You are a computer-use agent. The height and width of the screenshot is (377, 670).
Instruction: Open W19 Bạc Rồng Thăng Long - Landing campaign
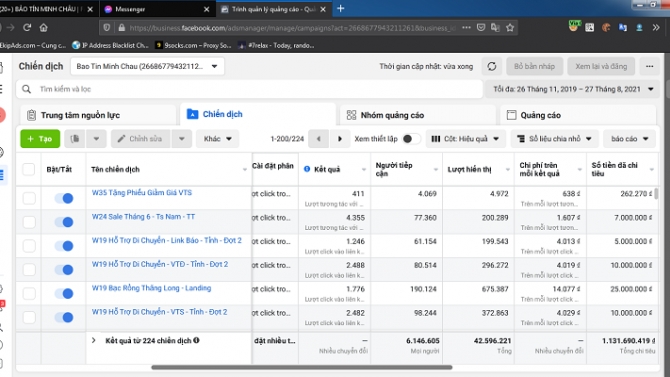pos(151,288)
